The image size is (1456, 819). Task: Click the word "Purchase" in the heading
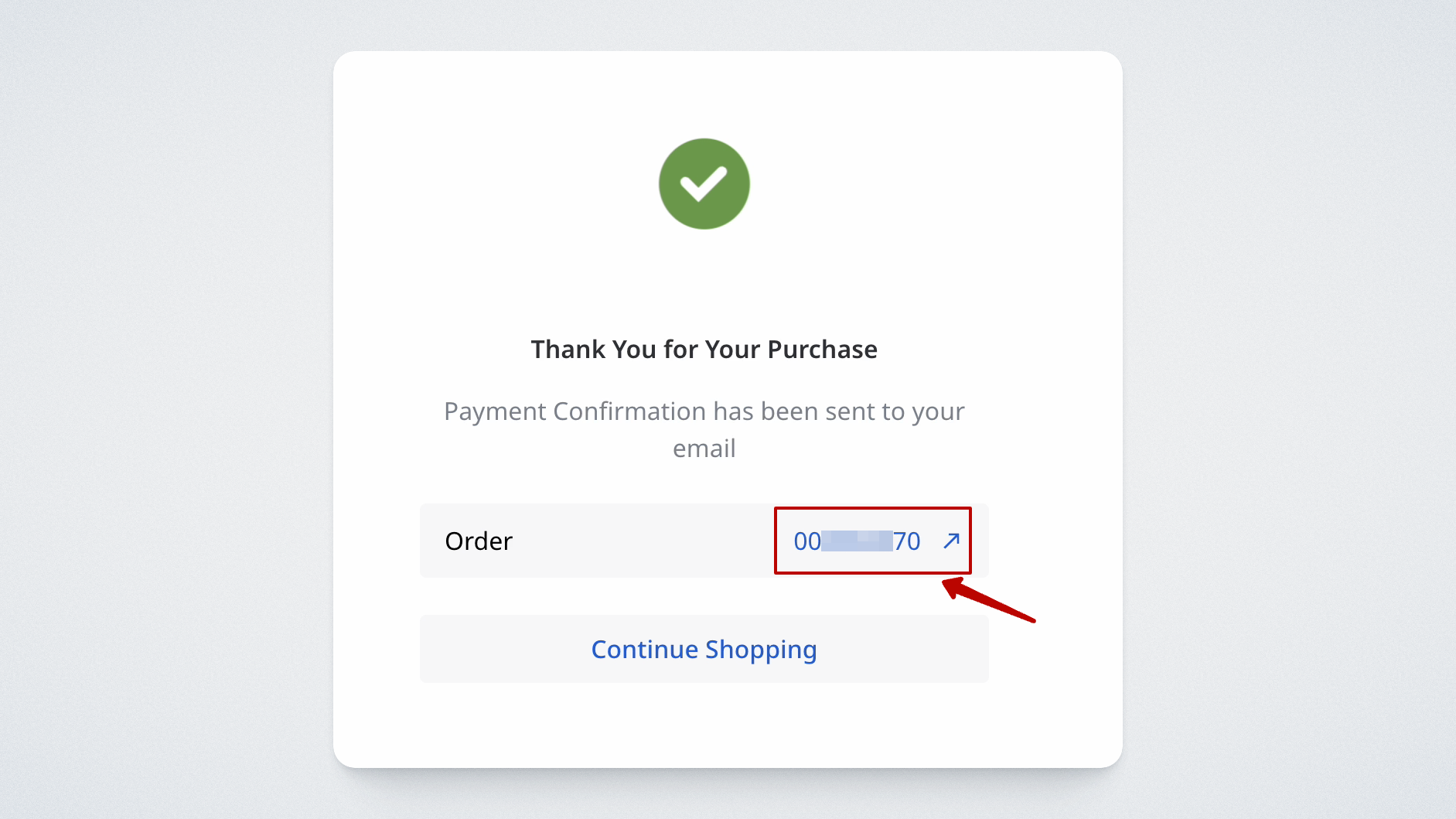[x=822, y=350]
